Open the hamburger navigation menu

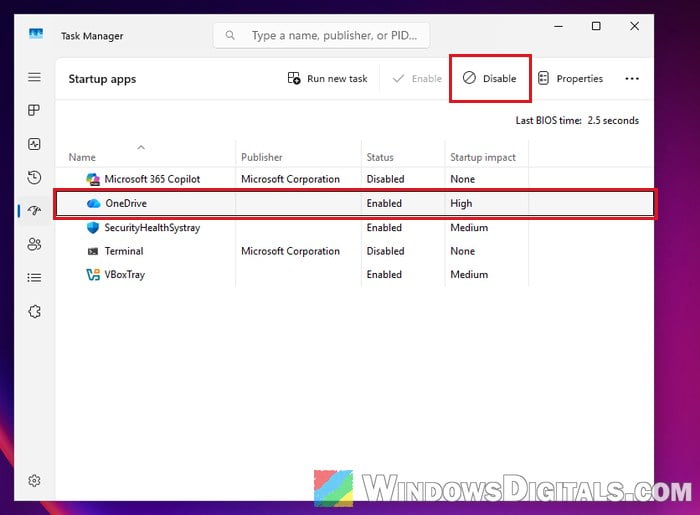click(x=34, y=77)
